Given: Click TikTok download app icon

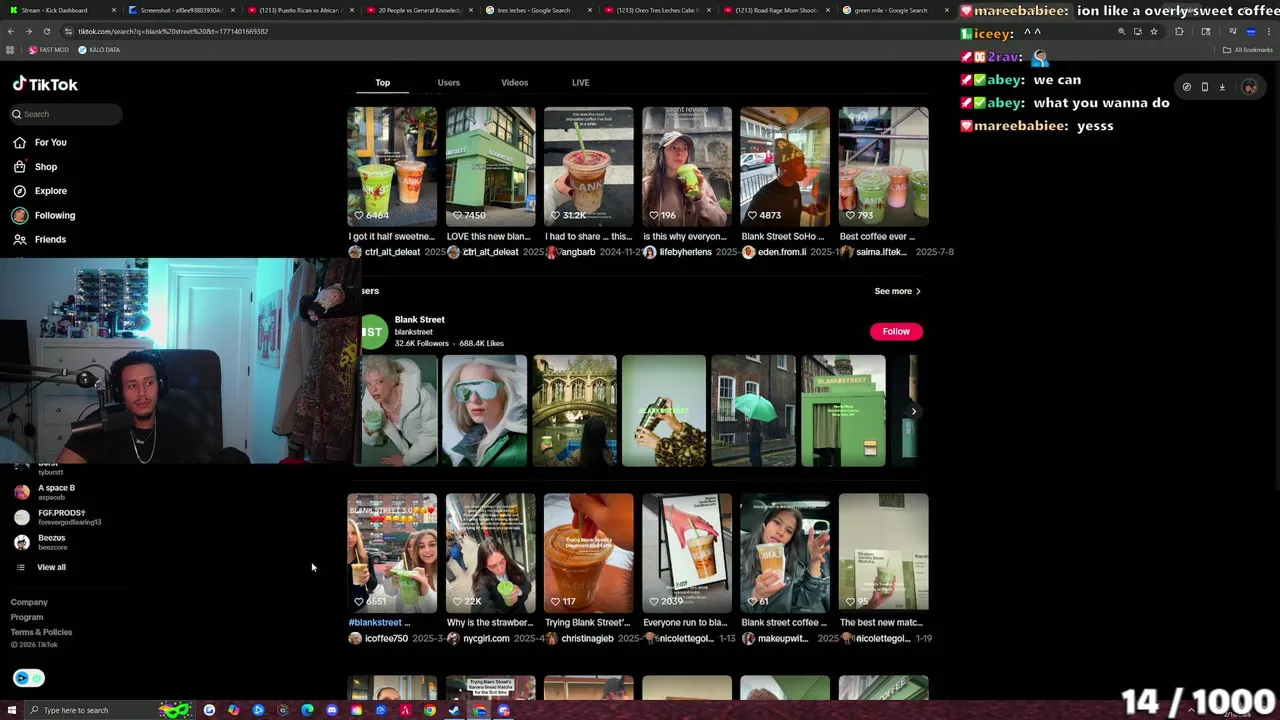Looking at the screenshot, I should [1222, 87].
